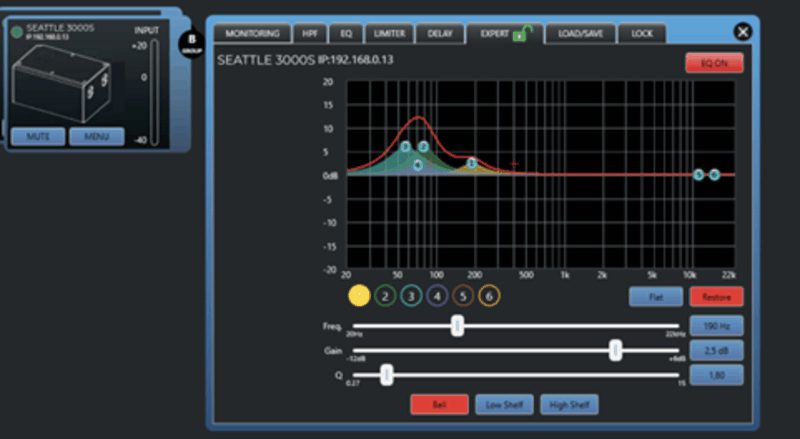Select EQ band 2 circle
The image size is (800, 439).
tap(385, 296)
